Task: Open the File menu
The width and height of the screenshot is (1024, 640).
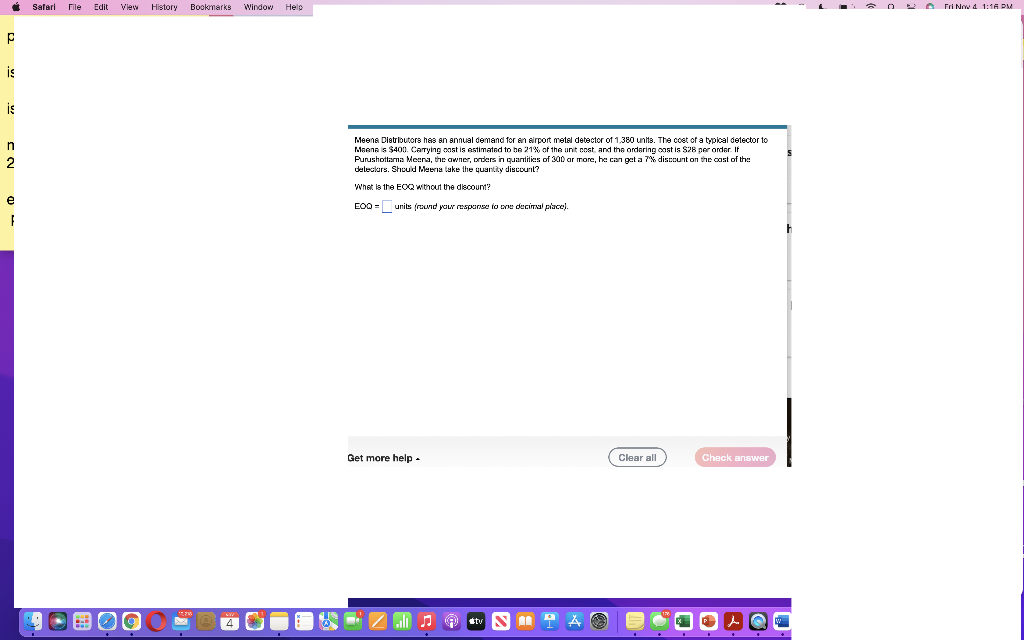Action: coord(74,7)
